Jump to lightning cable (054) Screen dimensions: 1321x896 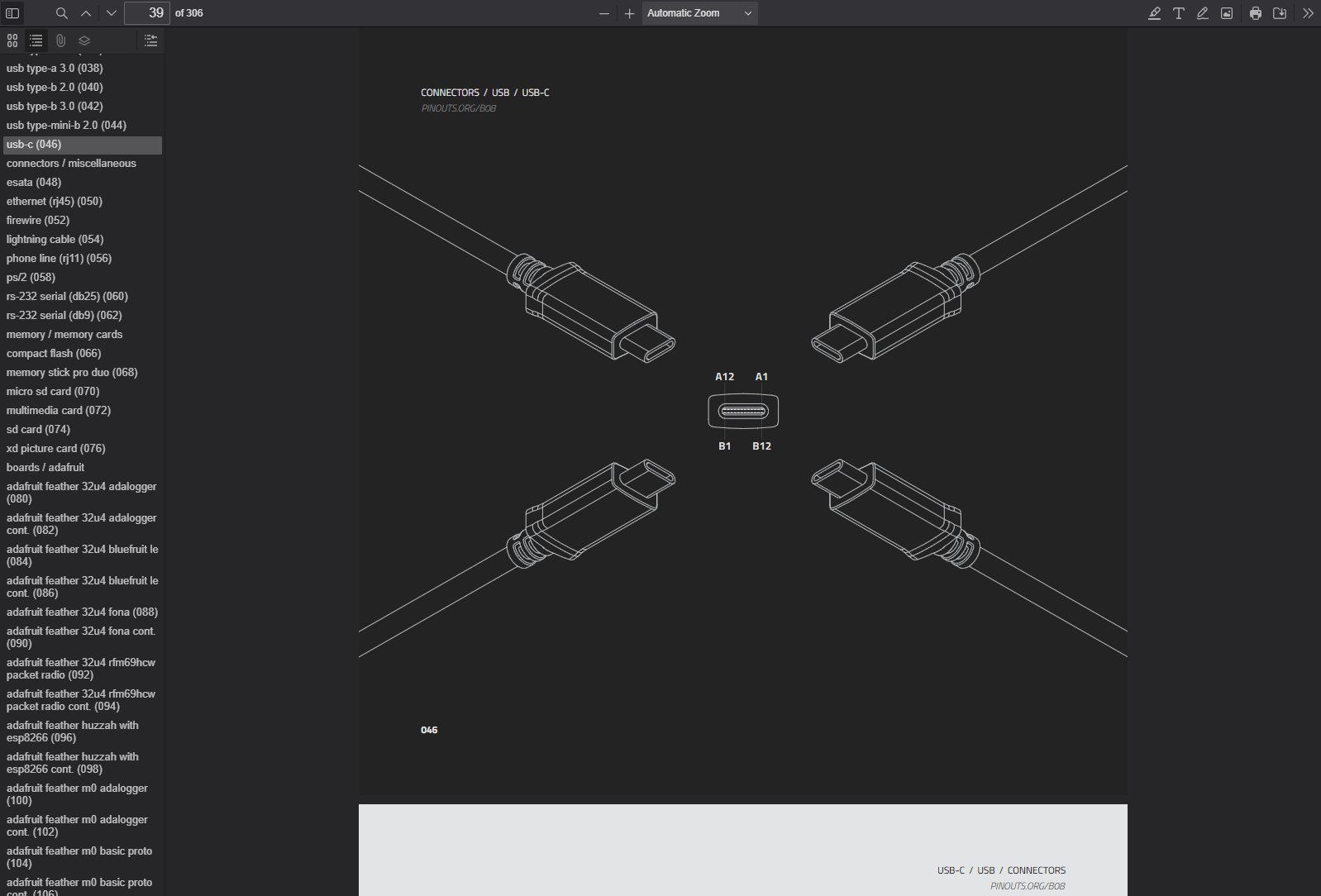click(x=55, y=240)
